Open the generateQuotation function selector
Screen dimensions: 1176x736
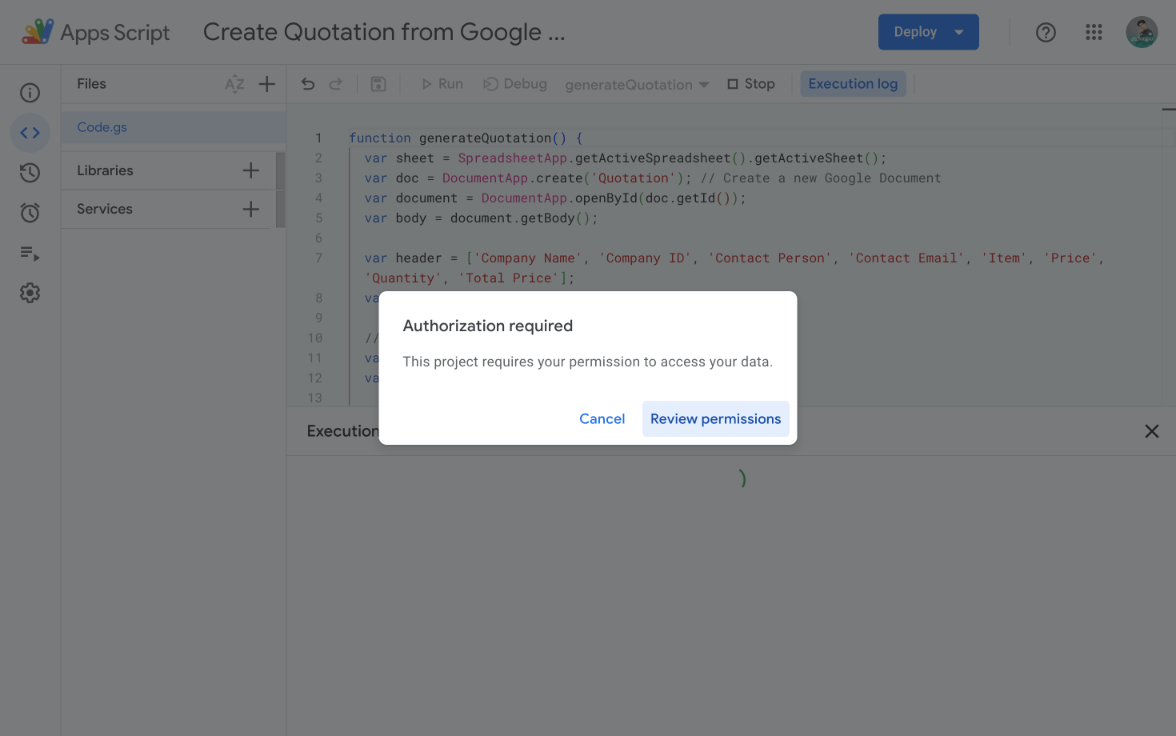636,84
